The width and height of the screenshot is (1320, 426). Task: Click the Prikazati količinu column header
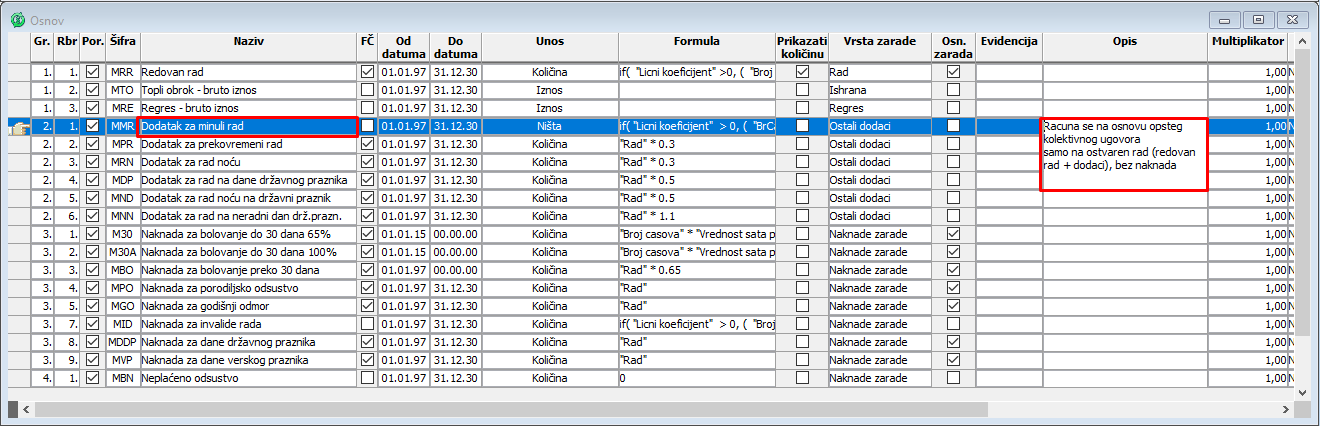(x=802, y=48)
